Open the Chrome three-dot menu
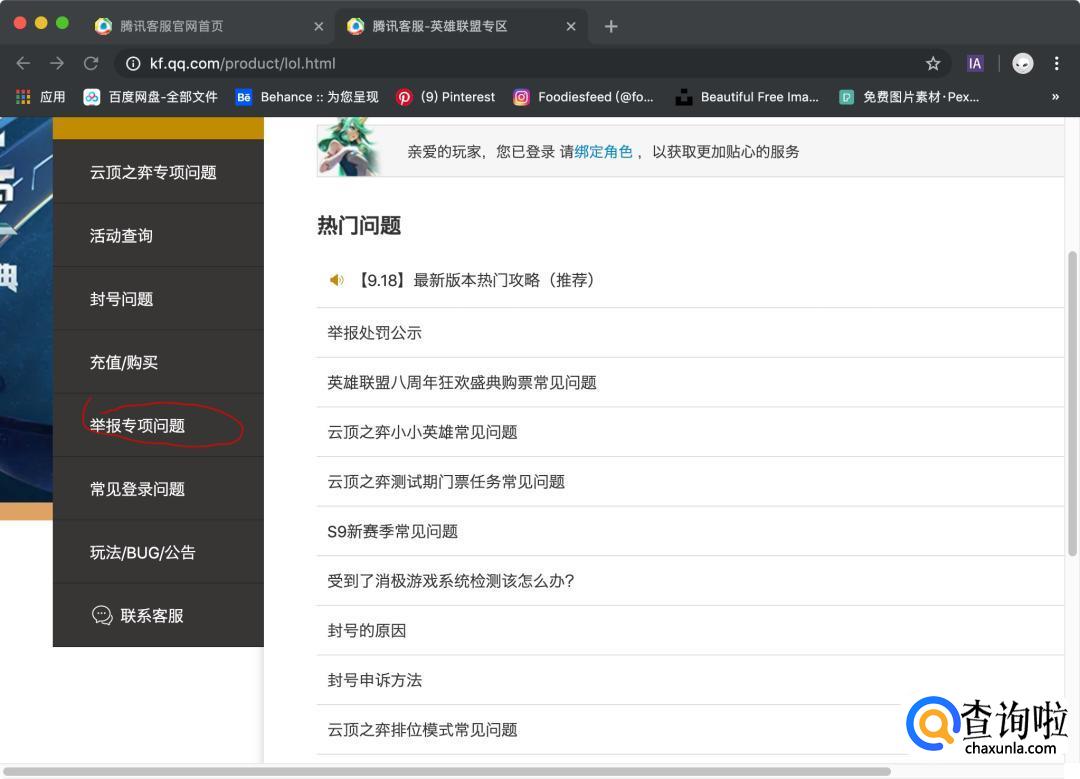 pos(1057,63)
